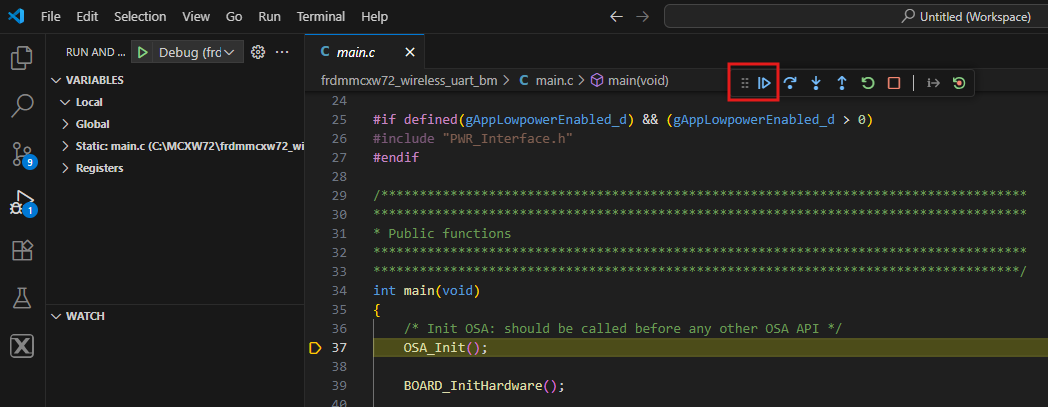Open Run and Debug view icon
Viewport: 1048px width, 407px height.
coord(23,202)
